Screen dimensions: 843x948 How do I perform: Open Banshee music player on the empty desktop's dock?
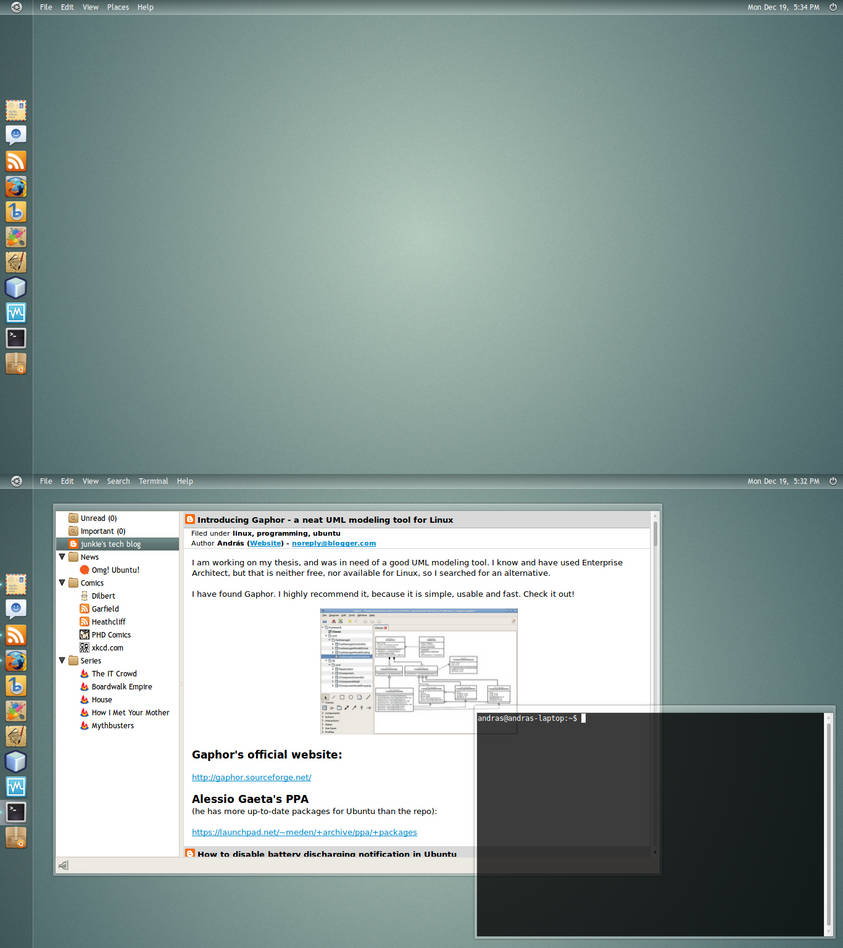click(16, 212)
